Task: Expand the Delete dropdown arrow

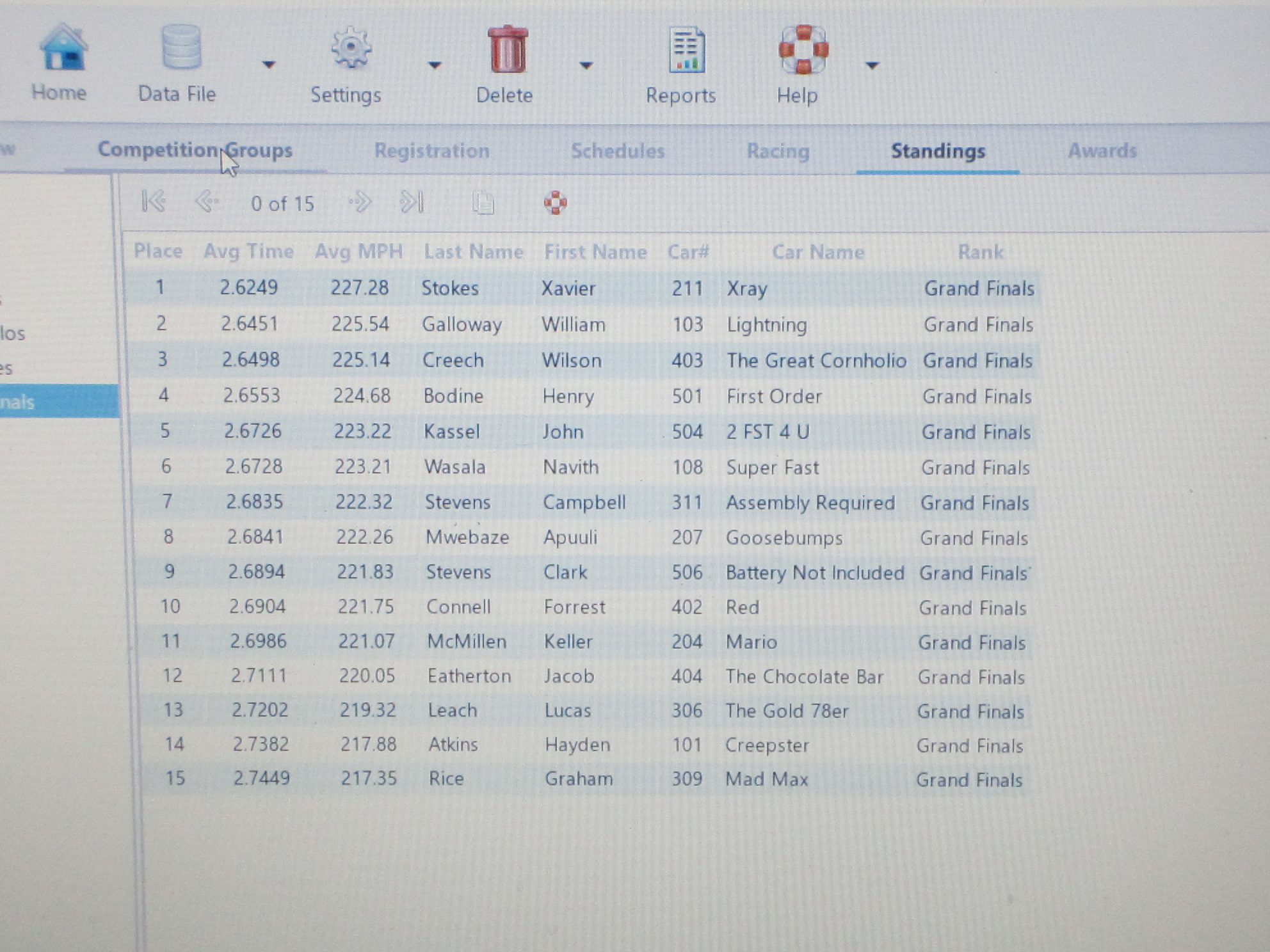Action: [x=586, y=65]
